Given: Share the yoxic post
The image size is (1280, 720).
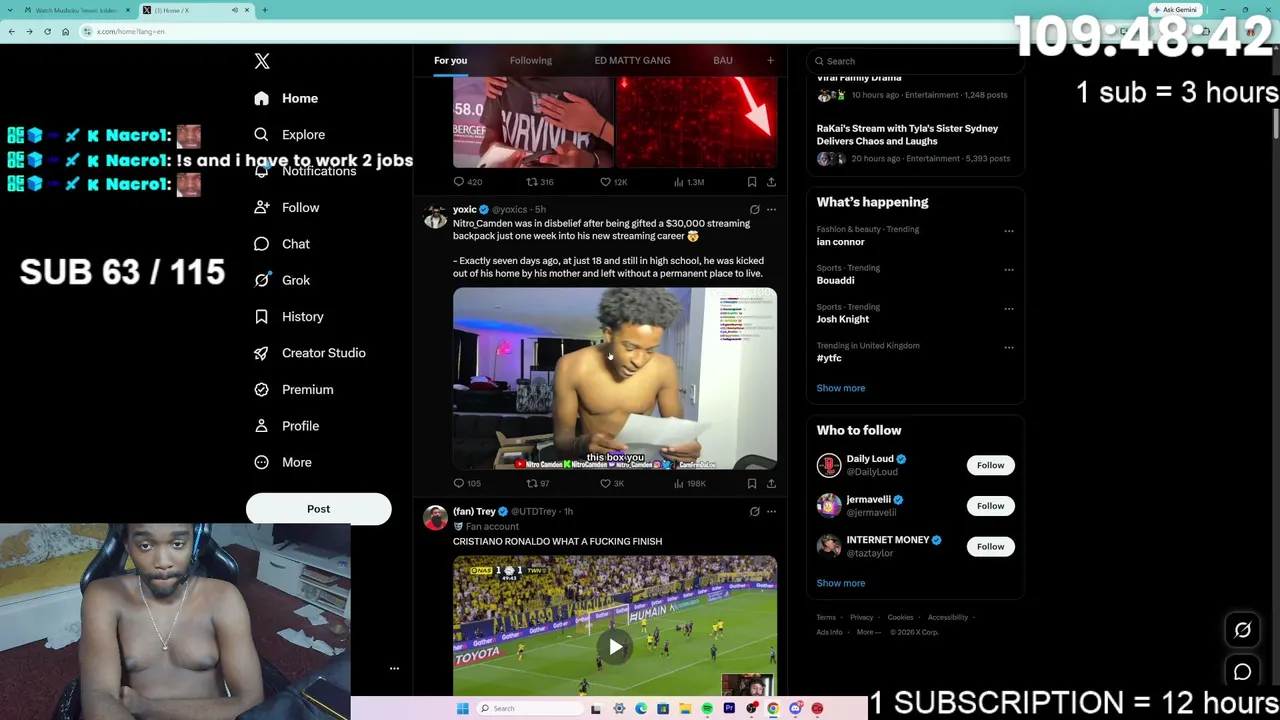Looking at the screenshot, I should pyautogui.click(x=771, y=484).
